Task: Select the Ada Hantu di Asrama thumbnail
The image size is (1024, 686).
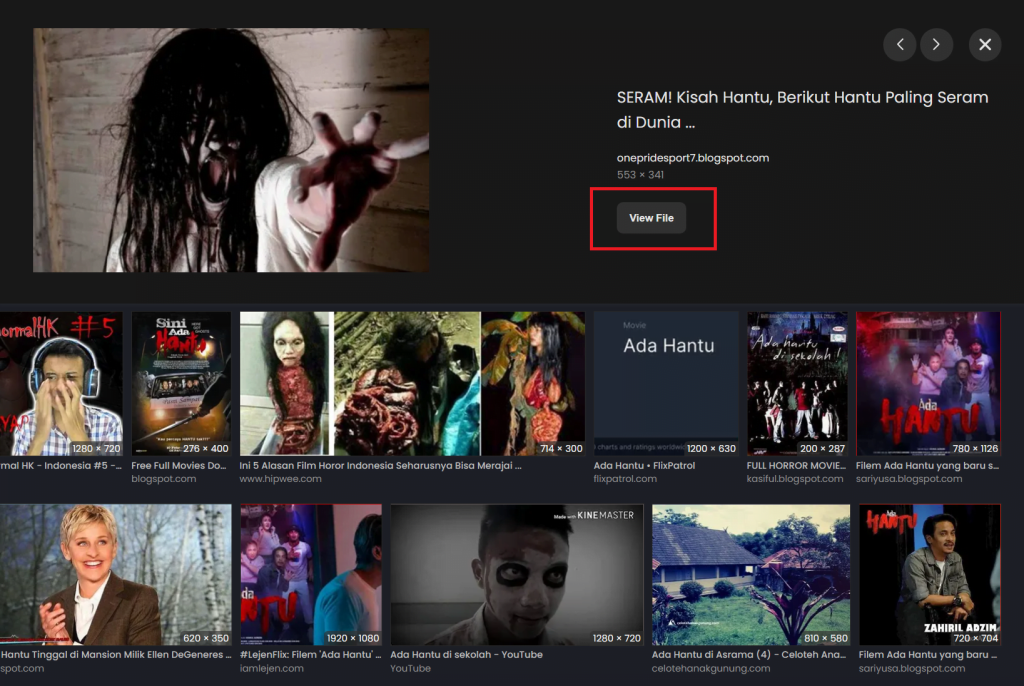Action: [750, 575]
